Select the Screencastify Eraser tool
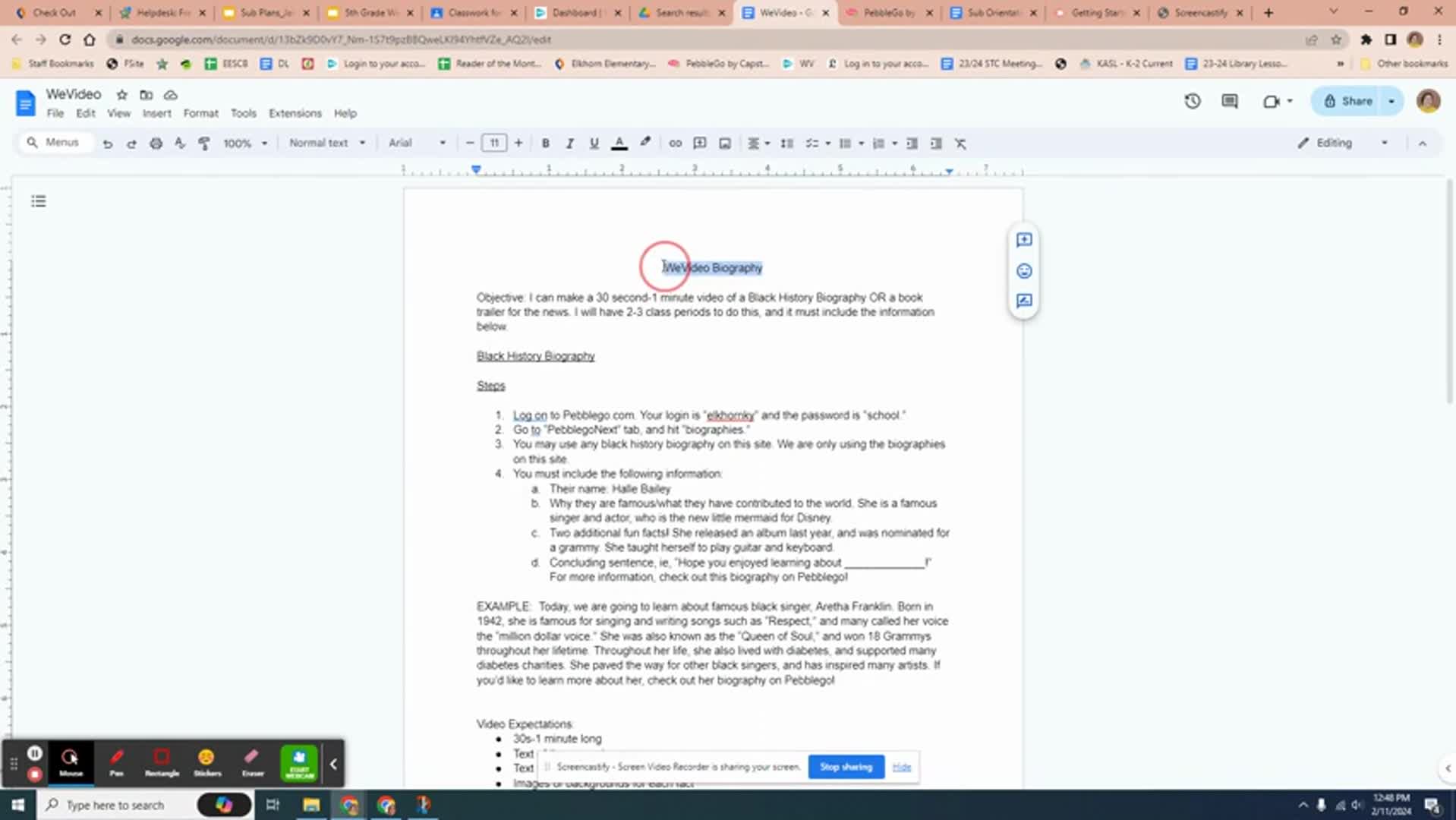The image size is (1456, 820). coord(253,762)
